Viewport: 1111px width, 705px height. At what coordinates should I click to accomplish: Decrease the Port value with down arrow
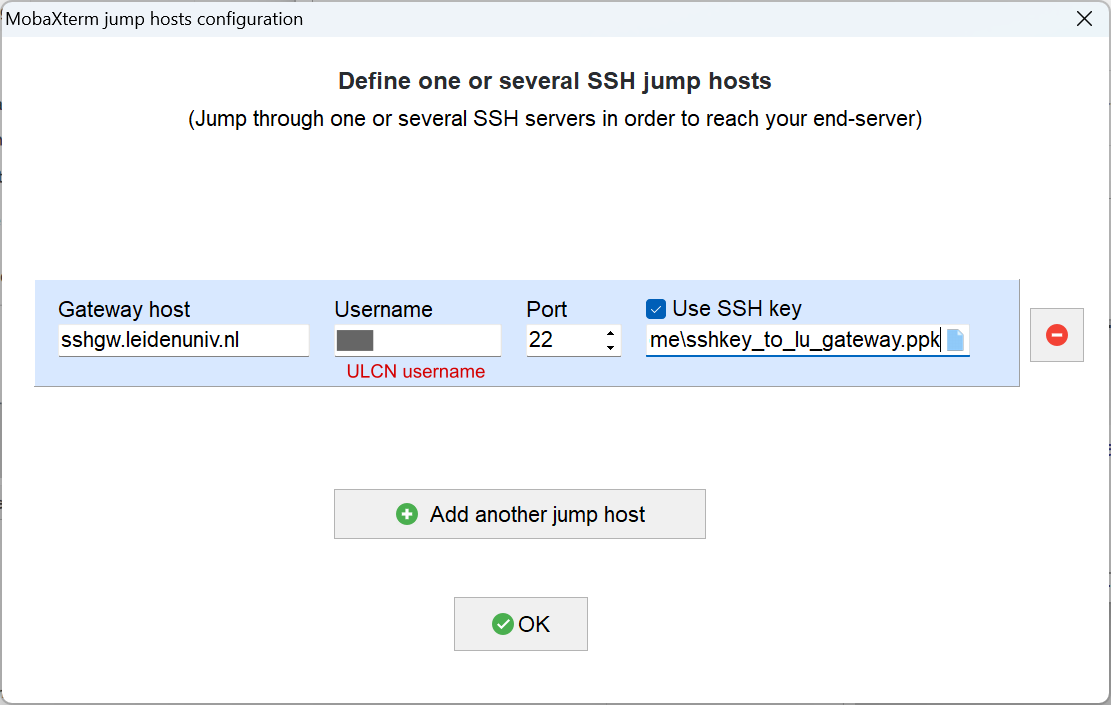click(610, 348)
